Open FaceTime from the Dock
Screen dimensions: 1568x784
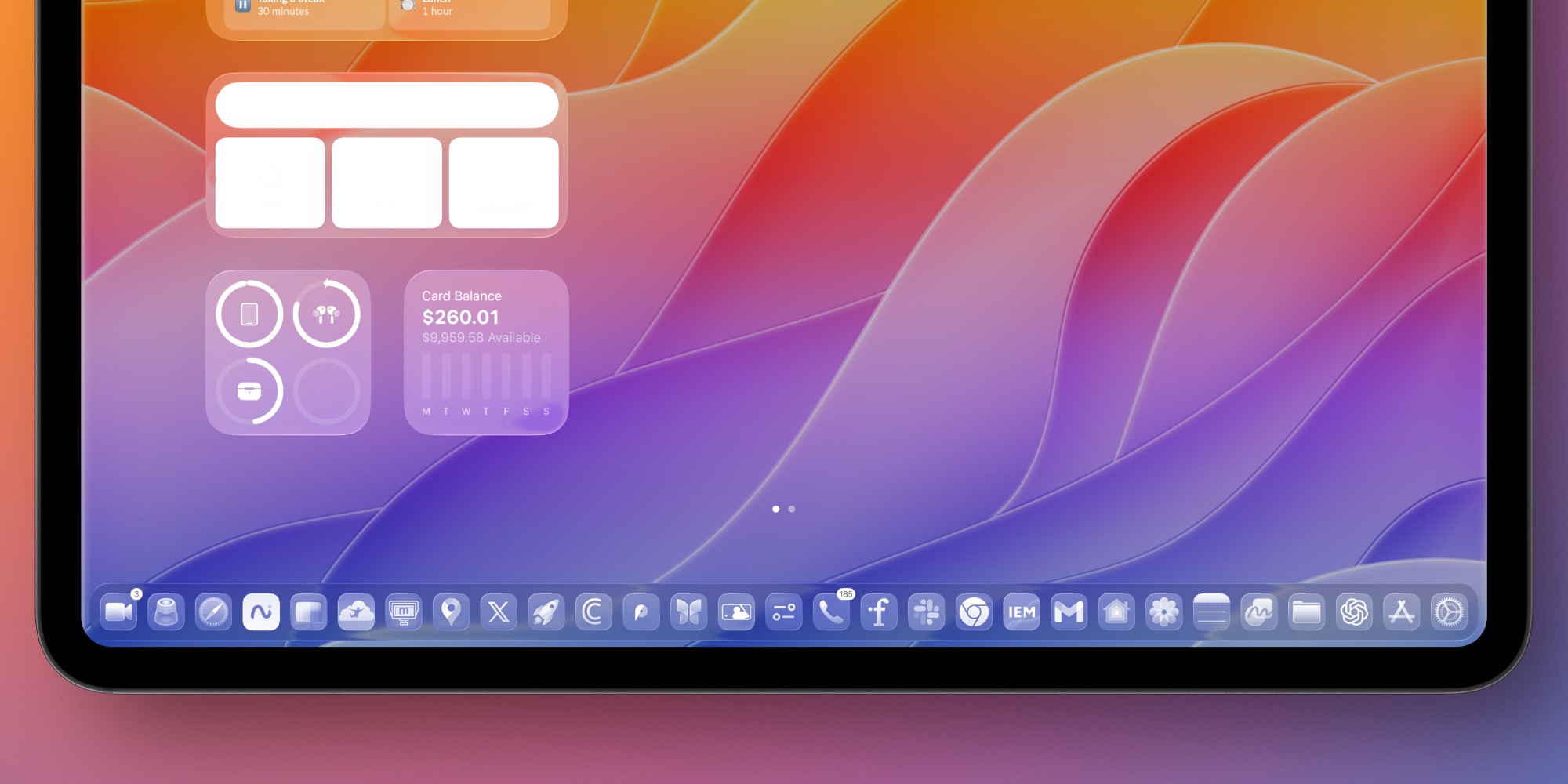point(119,612)
